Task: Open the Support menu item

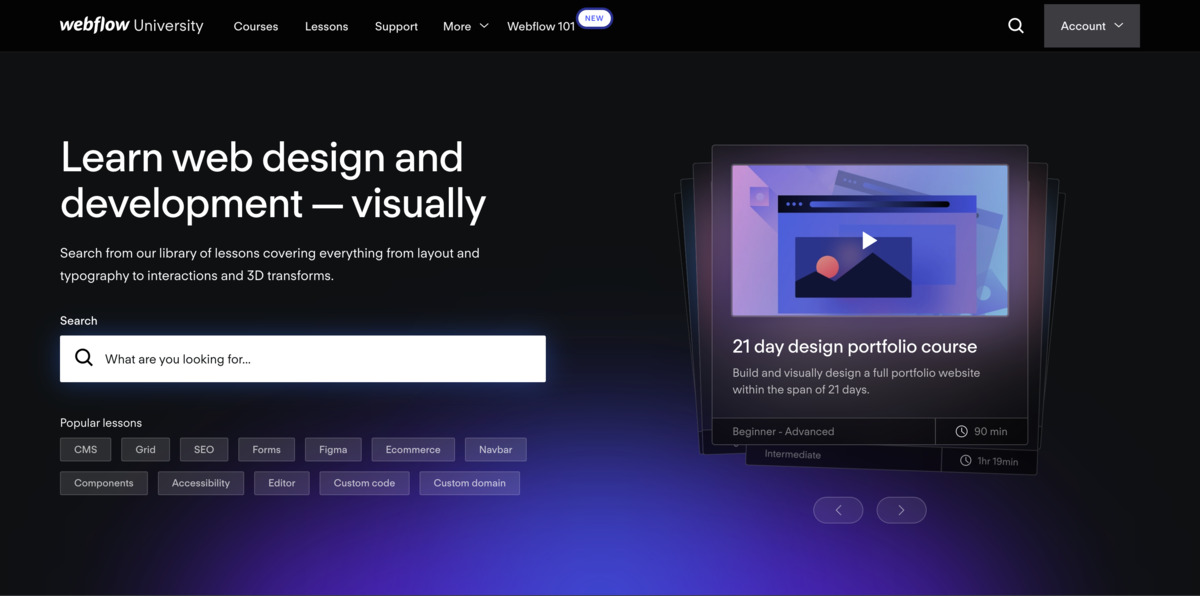Action: (x=396, y=26)
